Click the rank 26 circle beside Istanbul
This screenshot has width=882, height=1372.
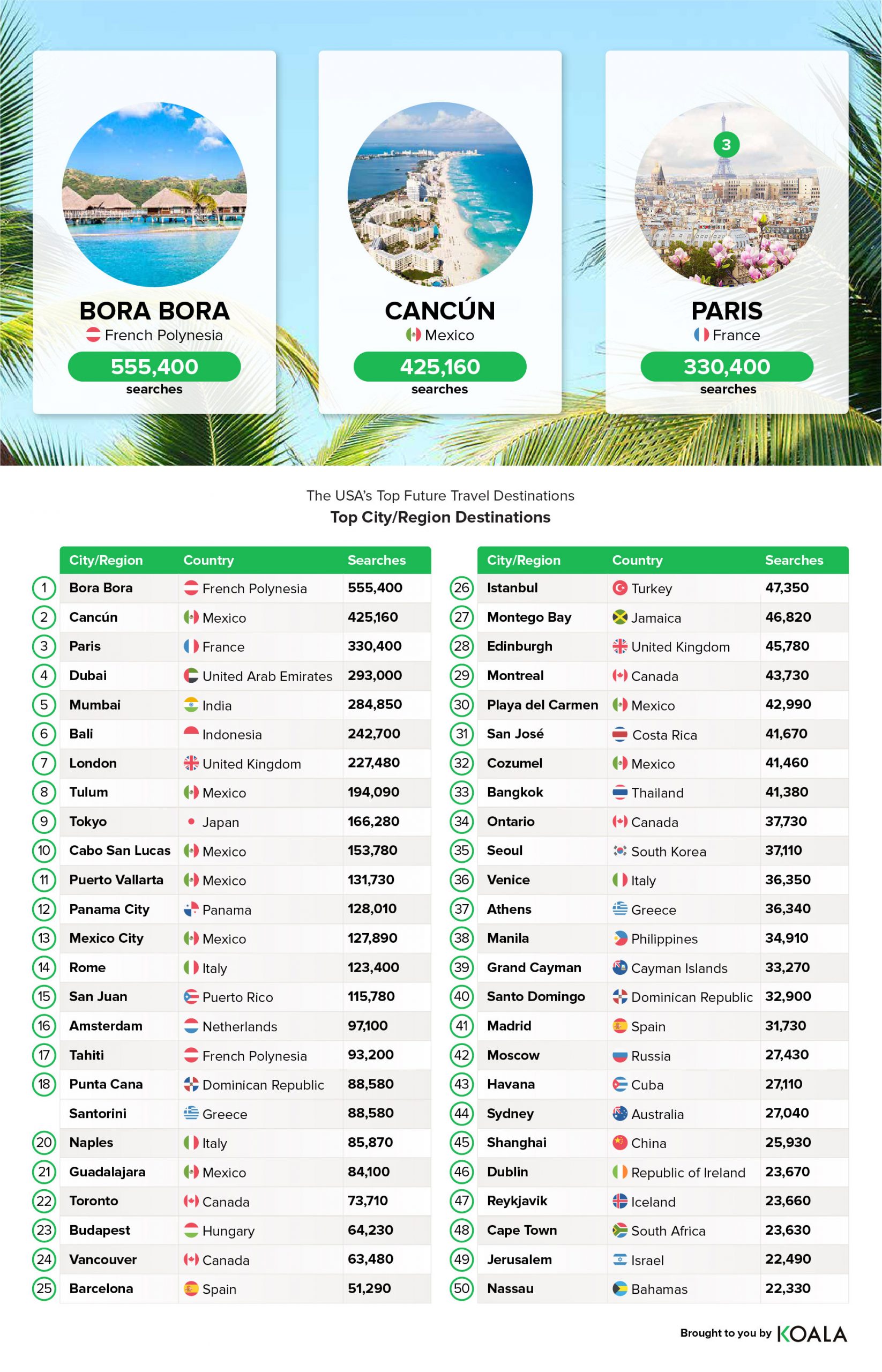tap(461, 588)
